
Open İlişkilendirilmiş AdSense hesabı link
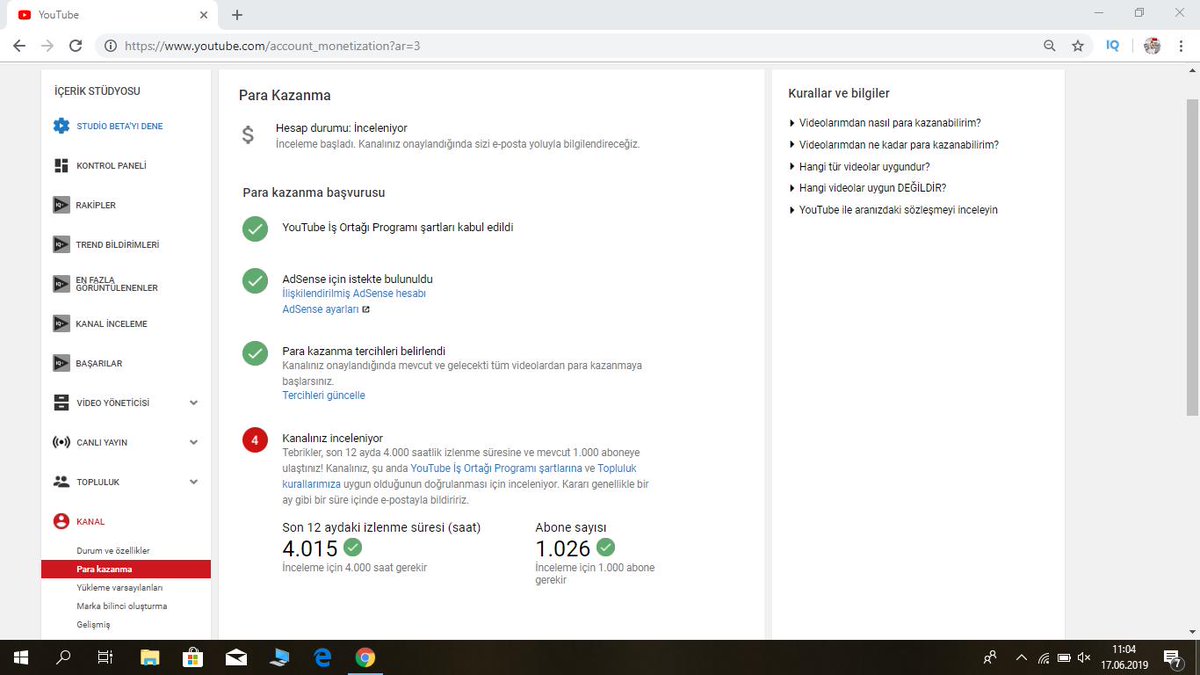pyautogui.click(x=354, y=294)
